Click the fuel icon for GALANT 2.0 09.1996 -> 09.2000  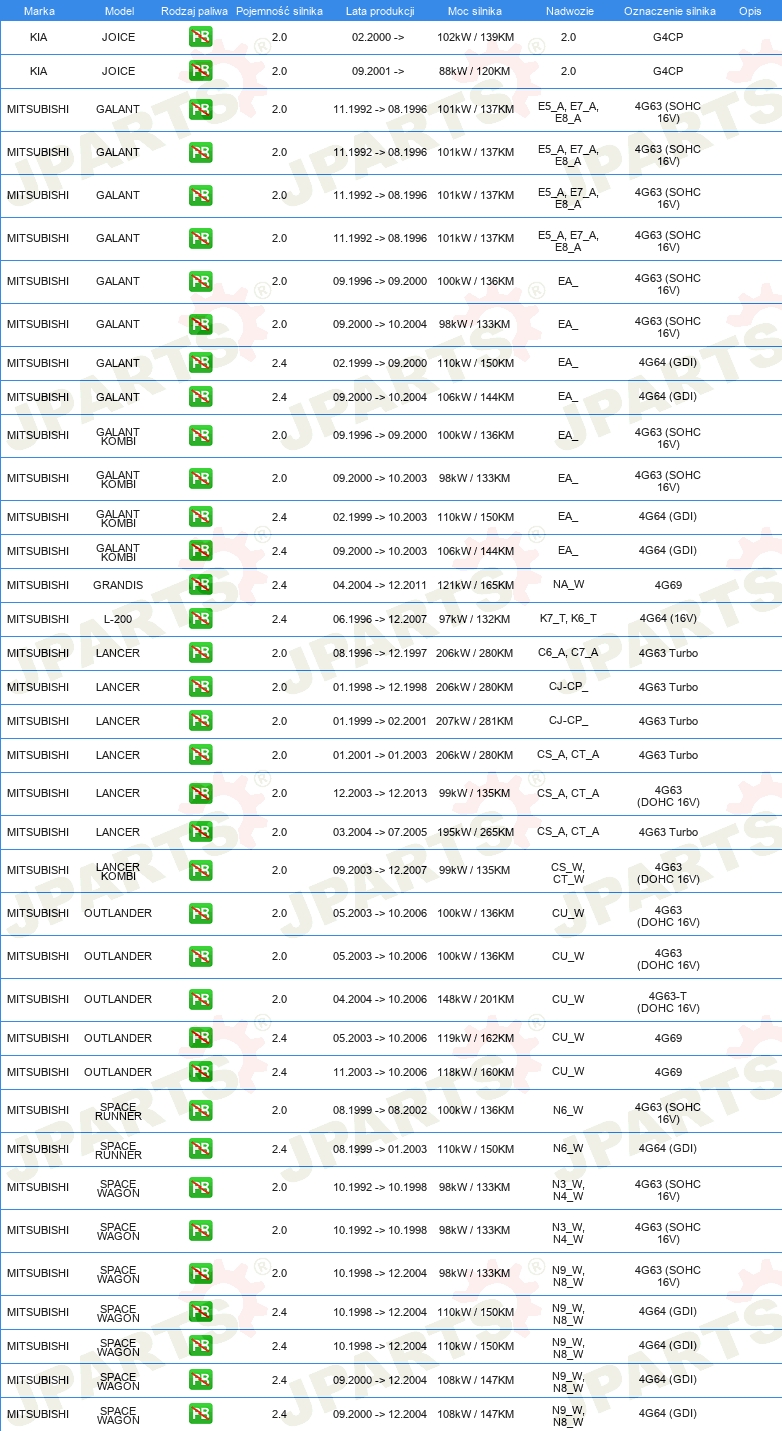(x=200, y=281)
